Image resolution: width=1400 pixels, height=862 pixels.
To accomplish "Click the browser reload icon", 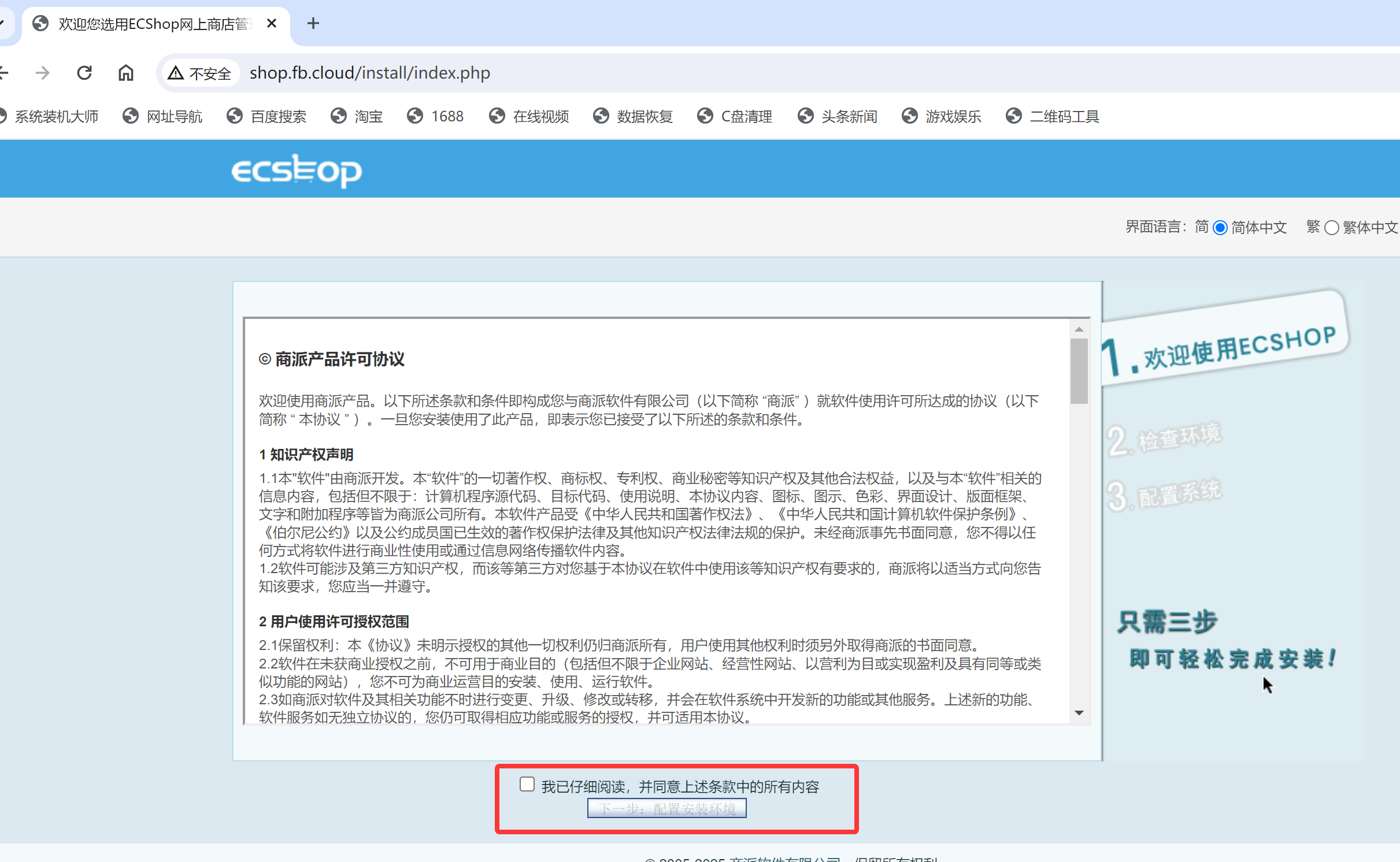I will pos(84,73).
